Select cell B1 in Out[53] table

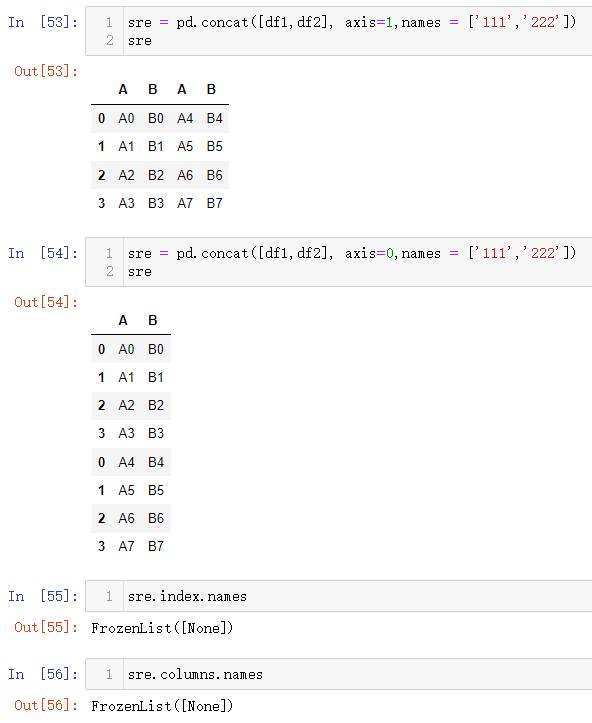(x=156, y=147)
